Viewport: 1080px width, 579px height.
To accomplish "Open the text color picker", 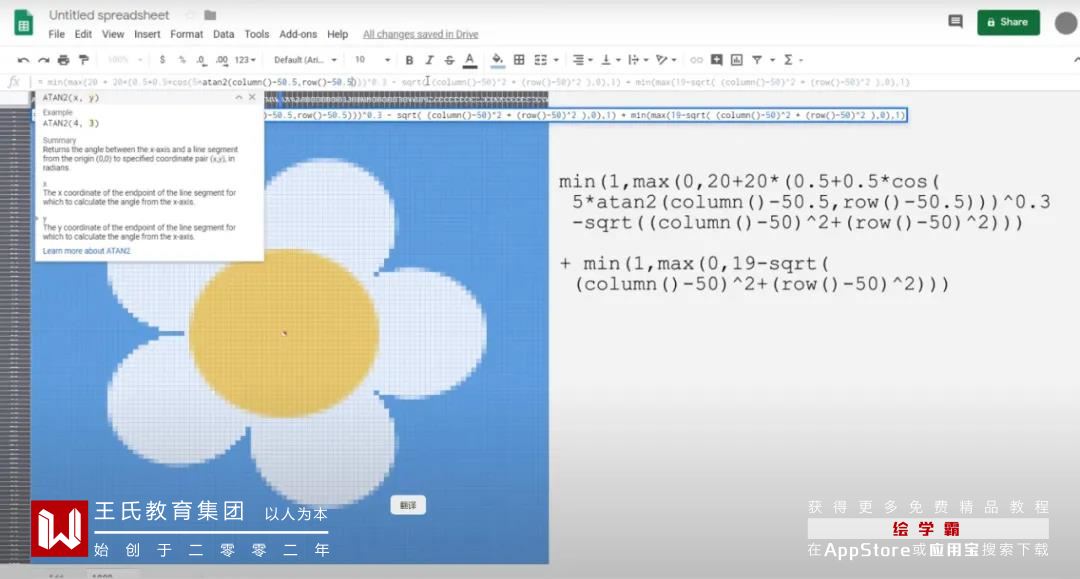I will (470, 61).
